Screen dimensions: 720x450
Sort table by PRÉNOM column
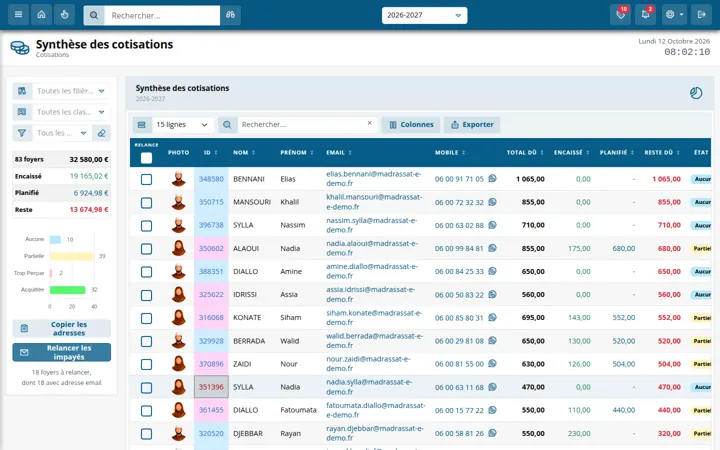[297, 152]
